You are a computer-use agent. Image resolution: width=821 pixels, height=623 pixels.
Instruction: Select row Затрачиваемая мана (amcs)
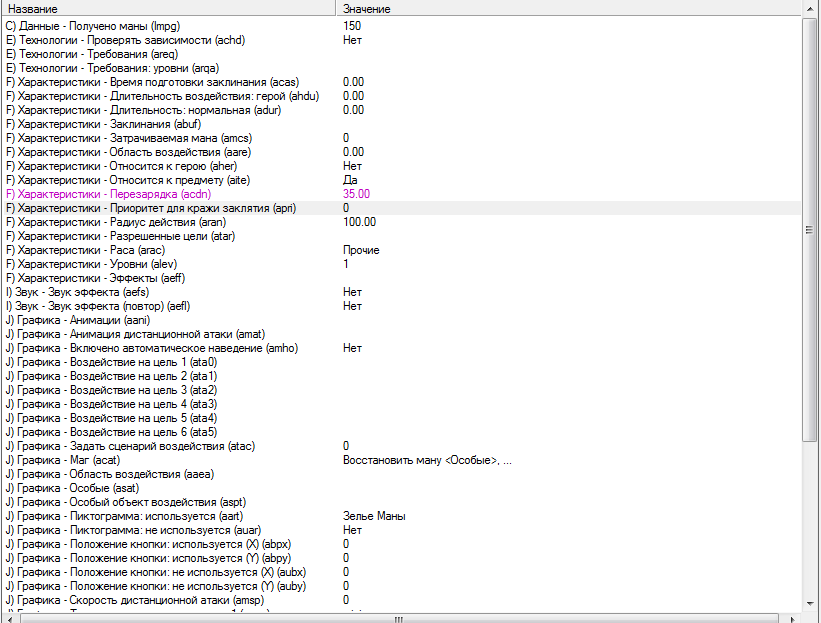coord(402,138)
